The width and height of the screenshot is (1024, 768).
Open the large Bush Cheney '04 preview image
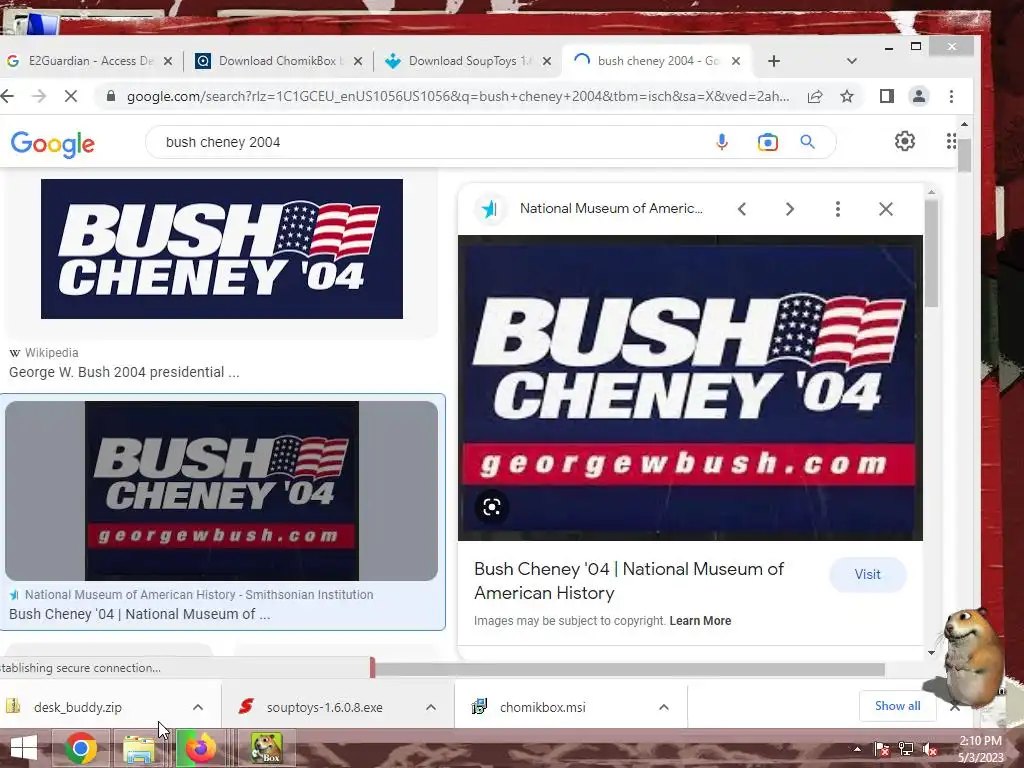(690, 388)
